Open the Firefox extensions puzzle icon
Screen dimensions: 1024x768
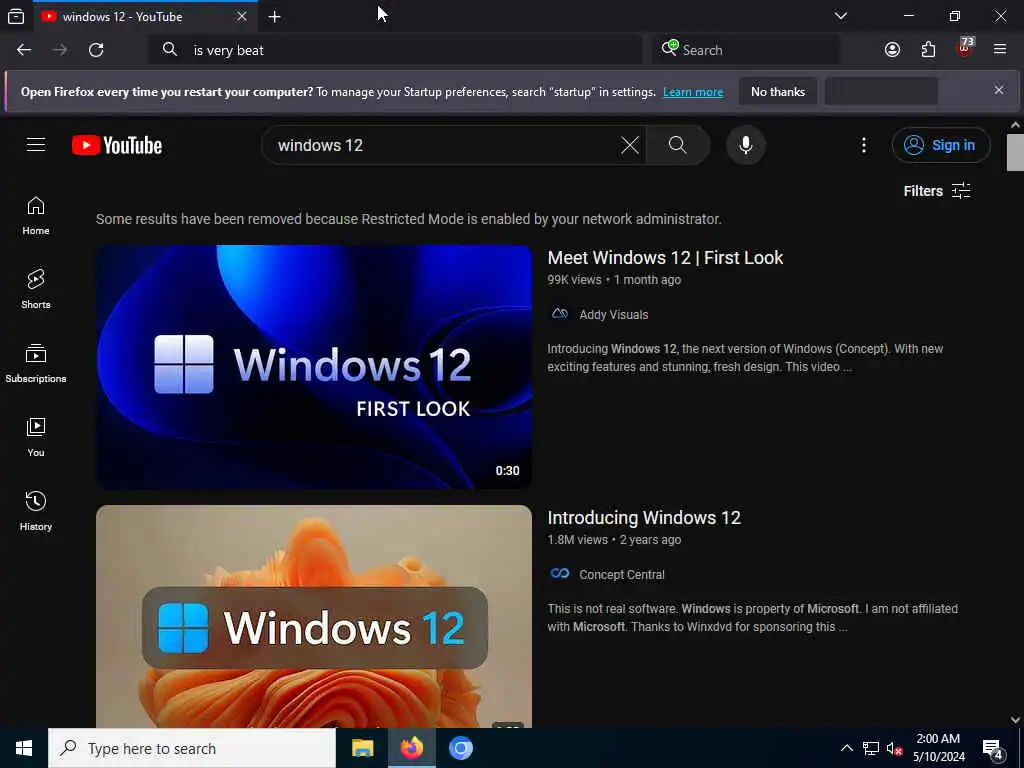pos(928,50)
